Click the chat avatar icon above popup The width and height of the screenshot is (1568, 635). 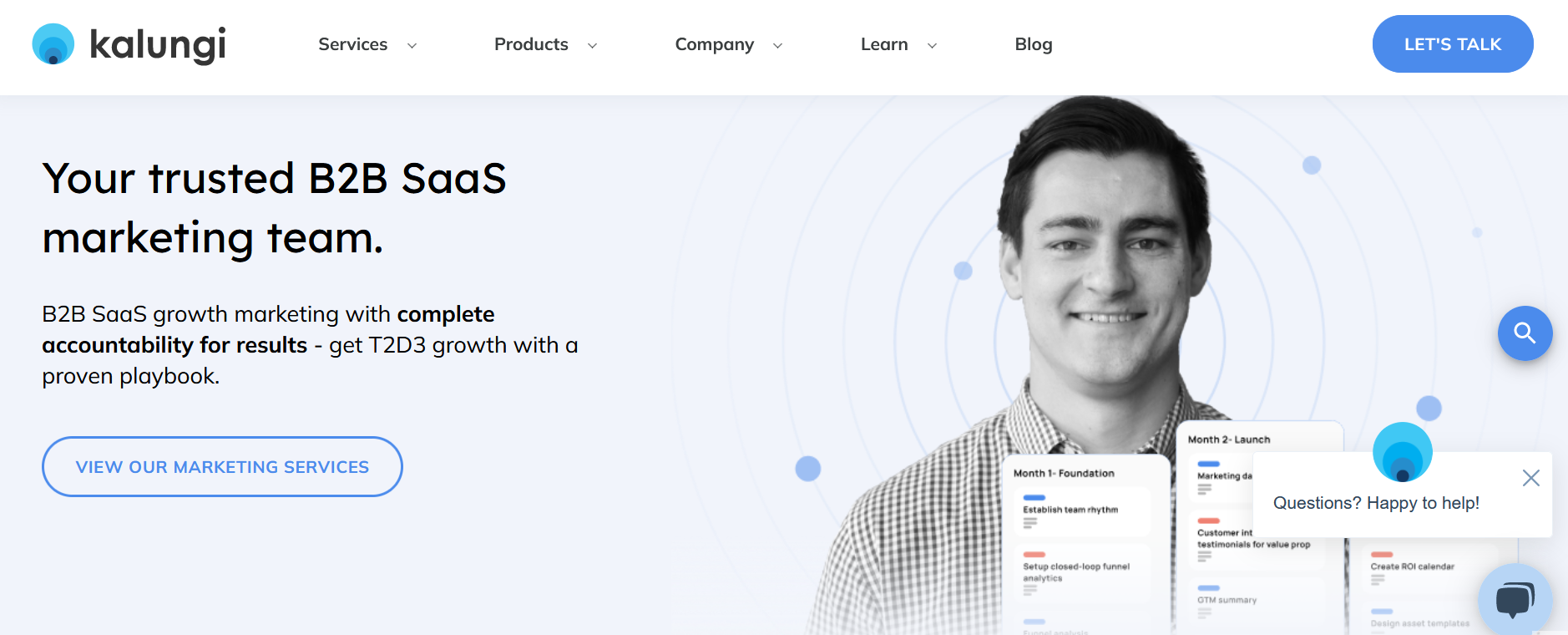[1402, 452]
